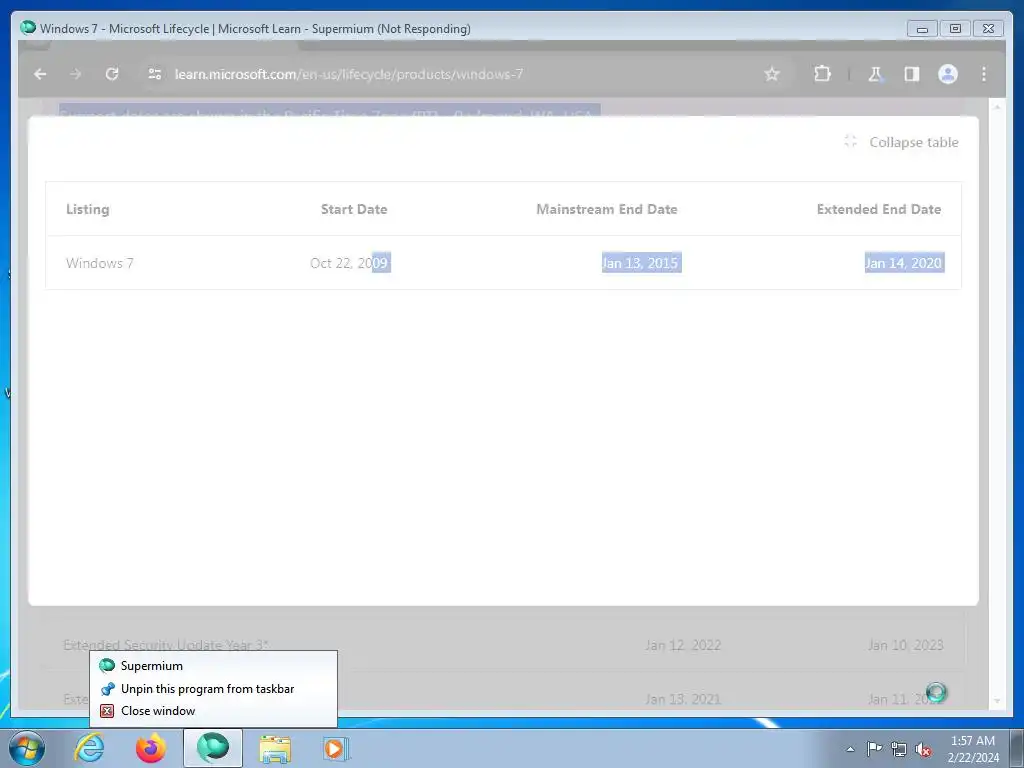This screenshot has width=1024, height=768.
Task: Click the Extended End Date header
Action: [x=879, y=209]
